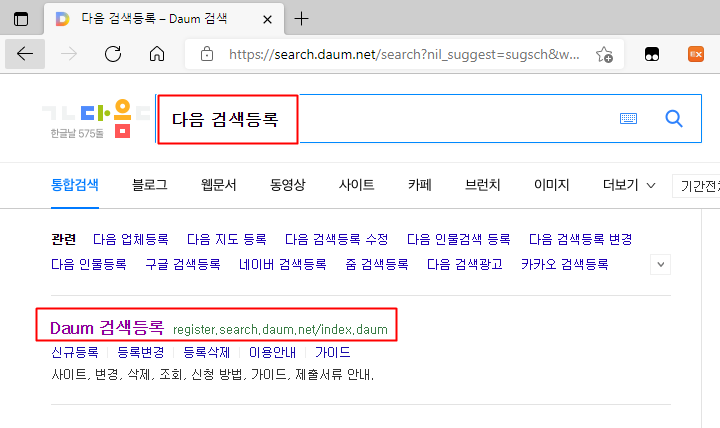
Task: Open the 이용안내 sublink
Action: pyautogui.click(x=272, y=352)
